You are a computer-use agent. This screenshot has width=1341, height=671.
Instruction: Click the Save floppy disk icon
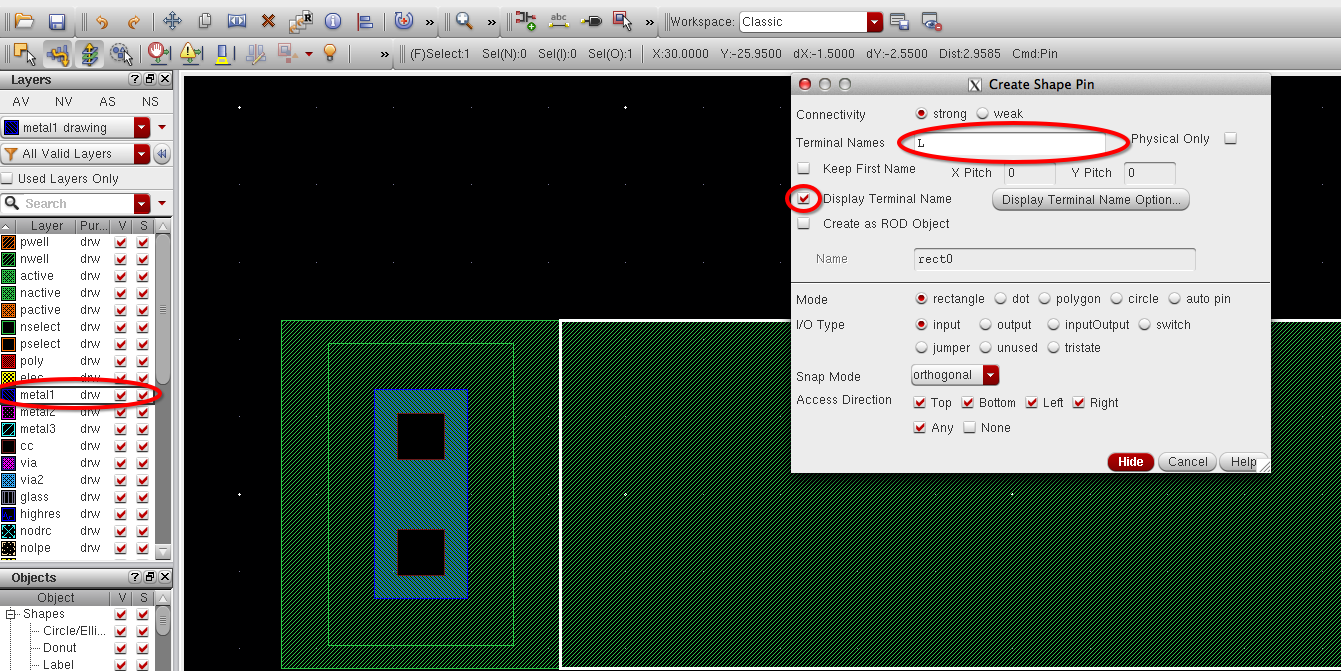(x=57, y=21)
